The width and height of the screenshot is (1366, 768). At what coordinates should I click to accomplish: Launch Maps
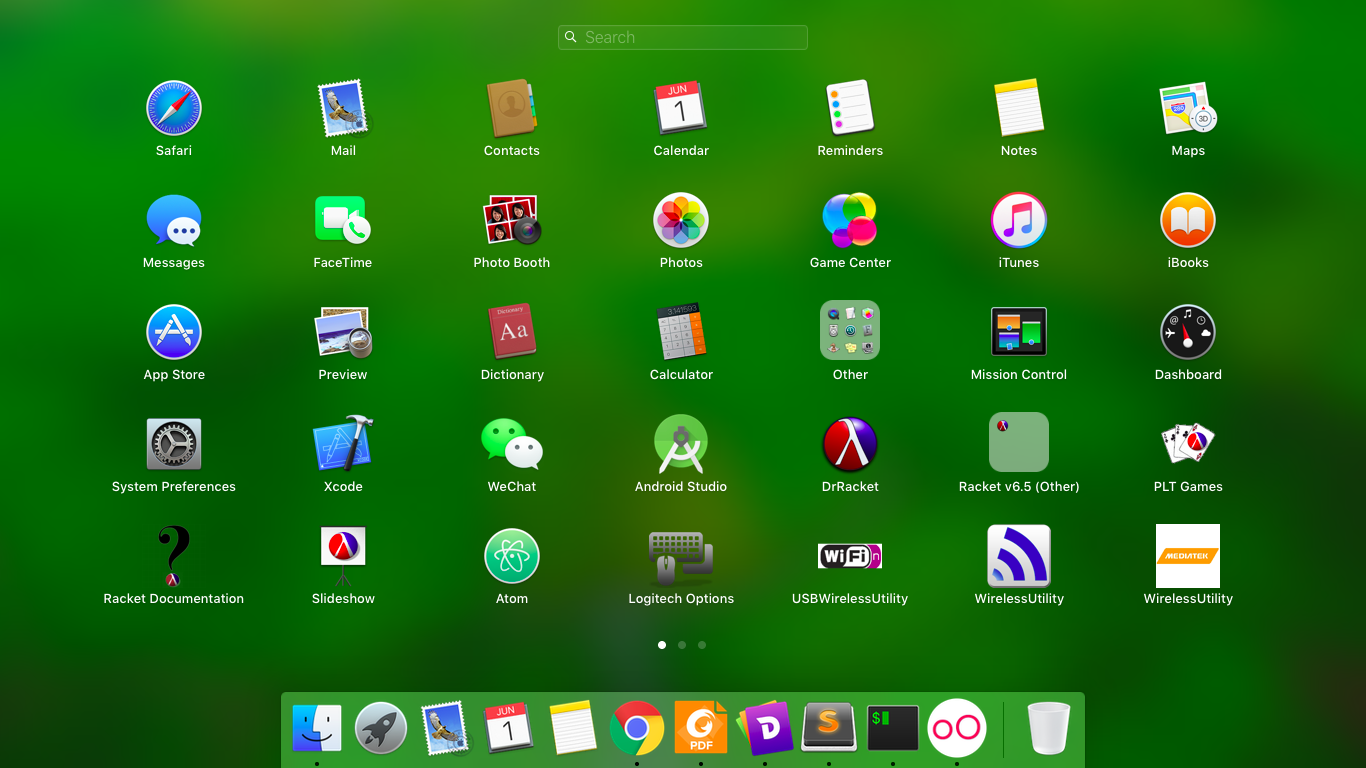coord(1188,108)
